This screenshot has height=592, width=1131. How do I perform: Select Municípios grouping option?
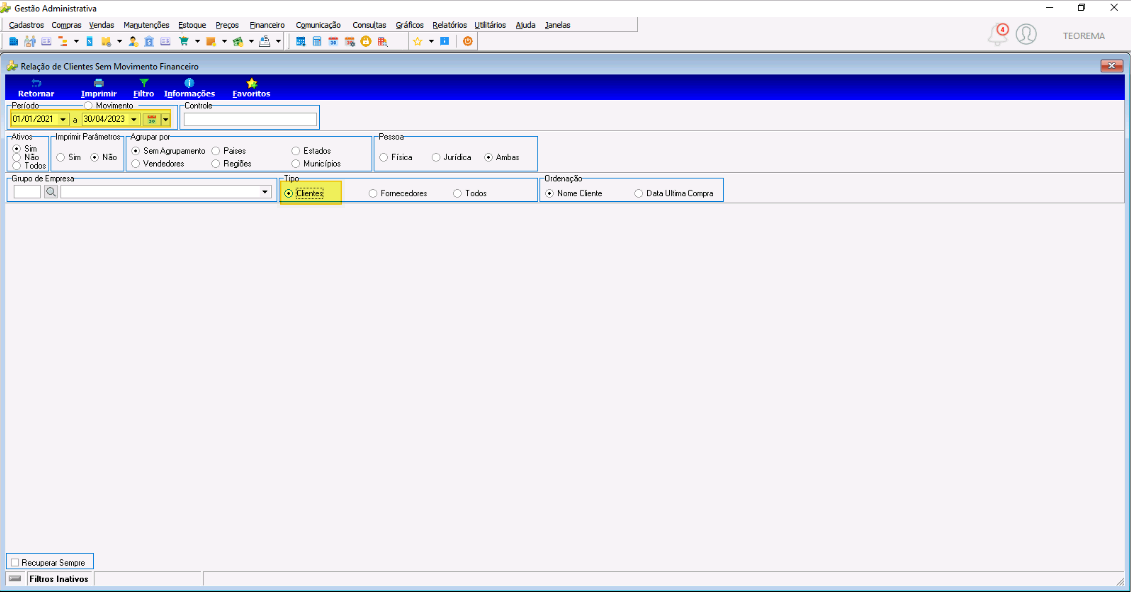click(x=296, y=164)
